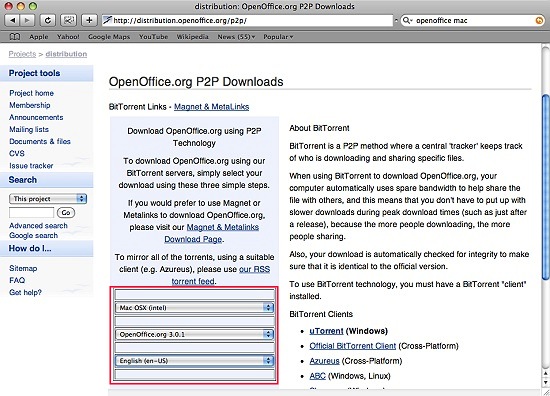This screenshot has width=550, height=396.
Task: Go back with the Safari back arrow
Action: point(12,20)
